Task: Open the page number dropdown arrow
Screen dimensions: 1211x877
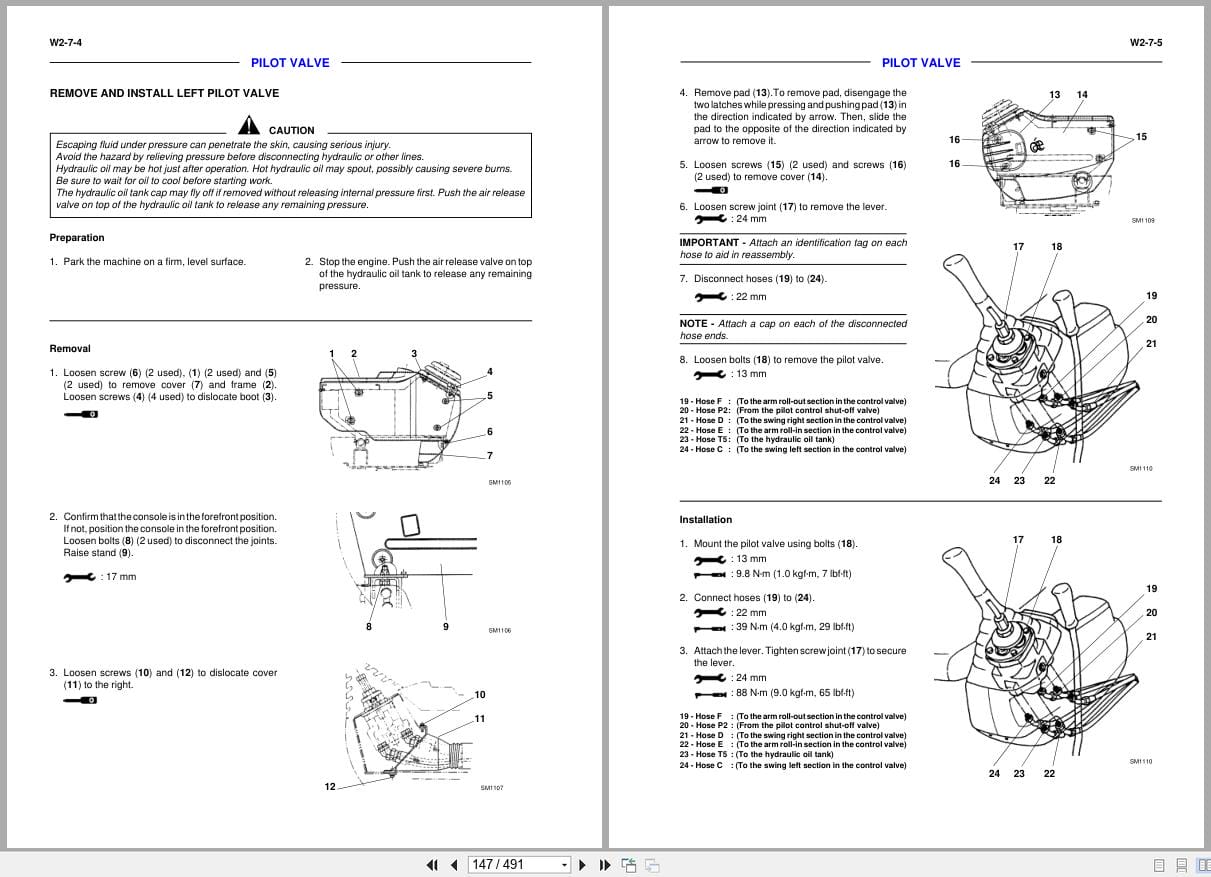Action: (565, 865)
